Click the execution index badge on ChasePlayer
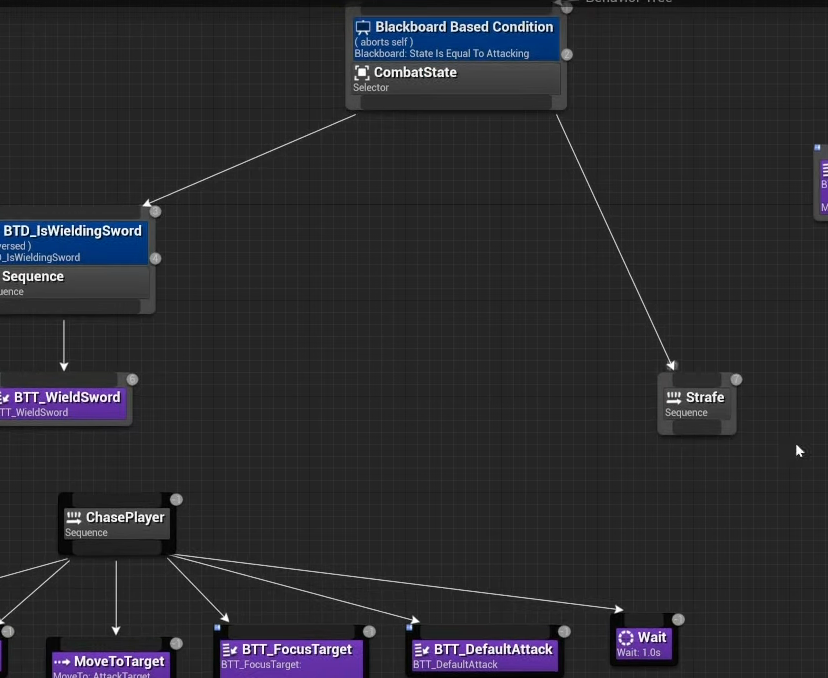This screenshot has height=678, width=828. tap(176, 500)
